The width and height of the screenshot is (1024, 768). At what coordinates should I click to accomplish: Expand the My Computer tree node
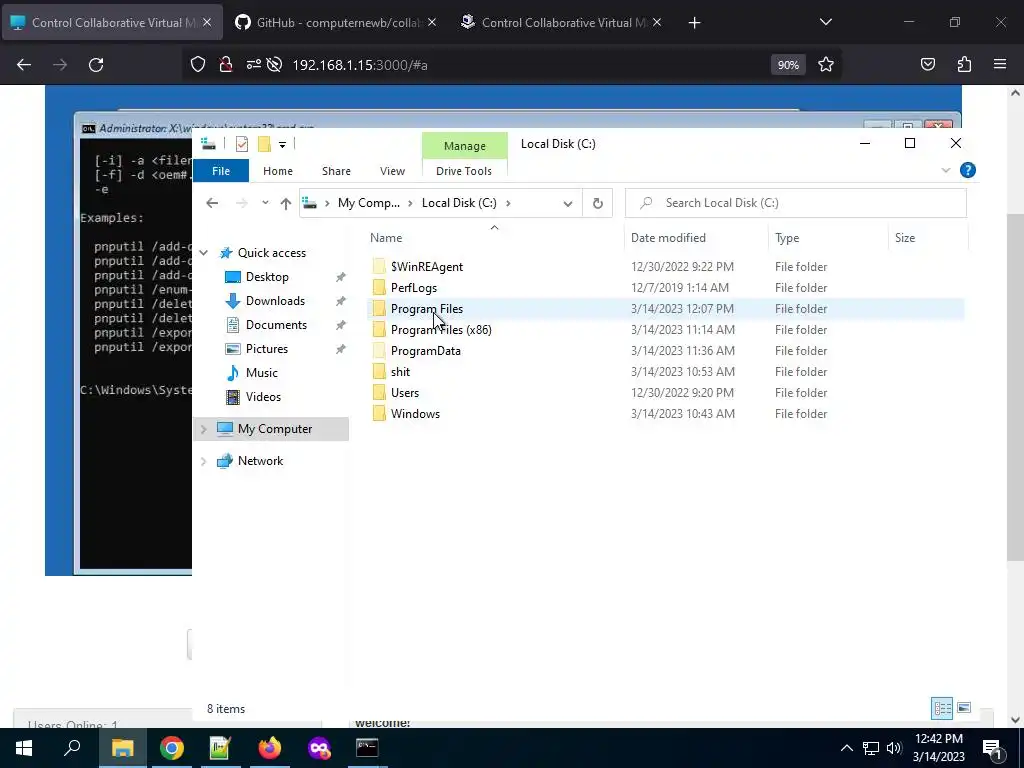[204, 429]
